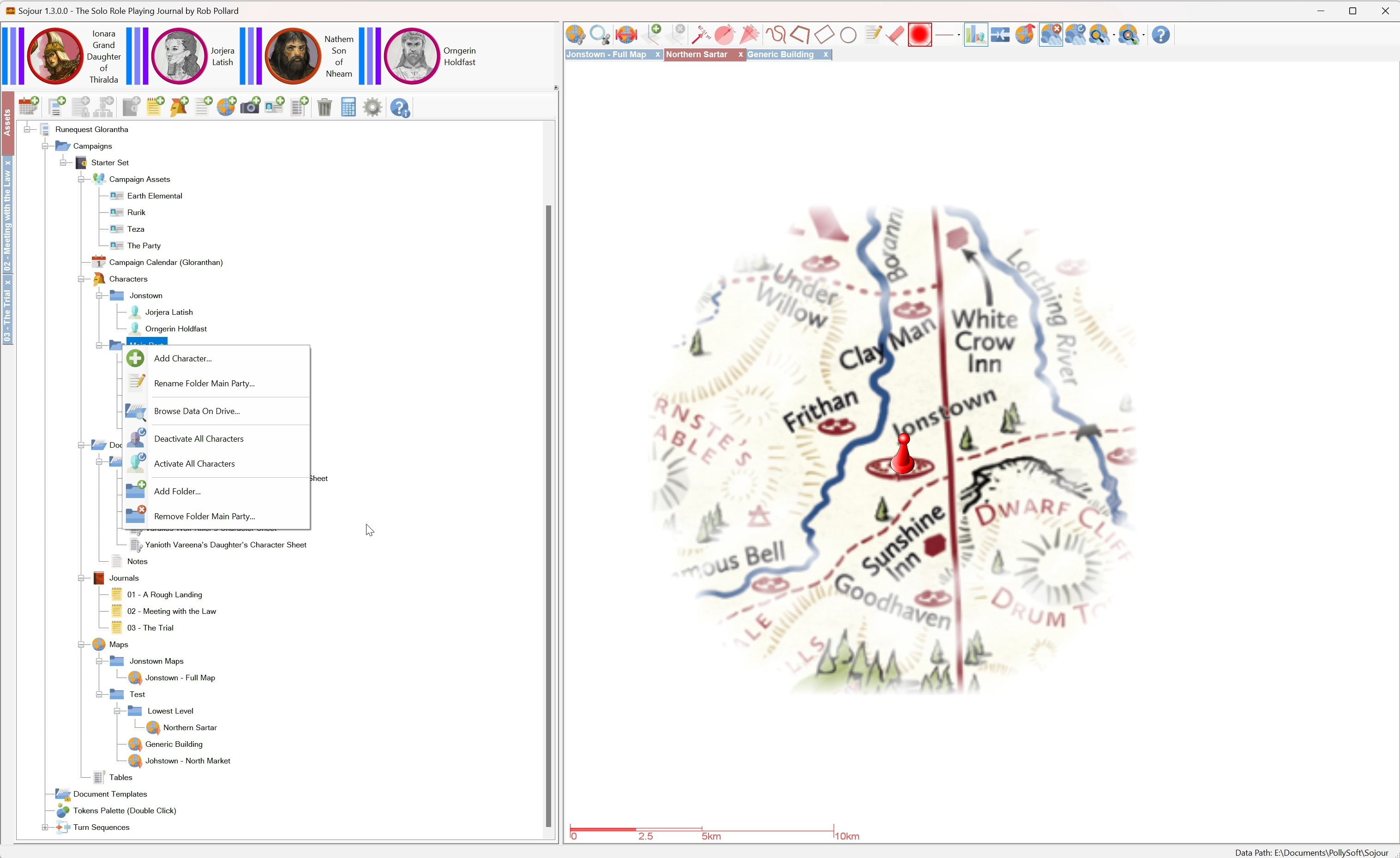Select the eraser tool on map toolbar
The width and height of the screenshot is (1400, 858).
point(895,35)
